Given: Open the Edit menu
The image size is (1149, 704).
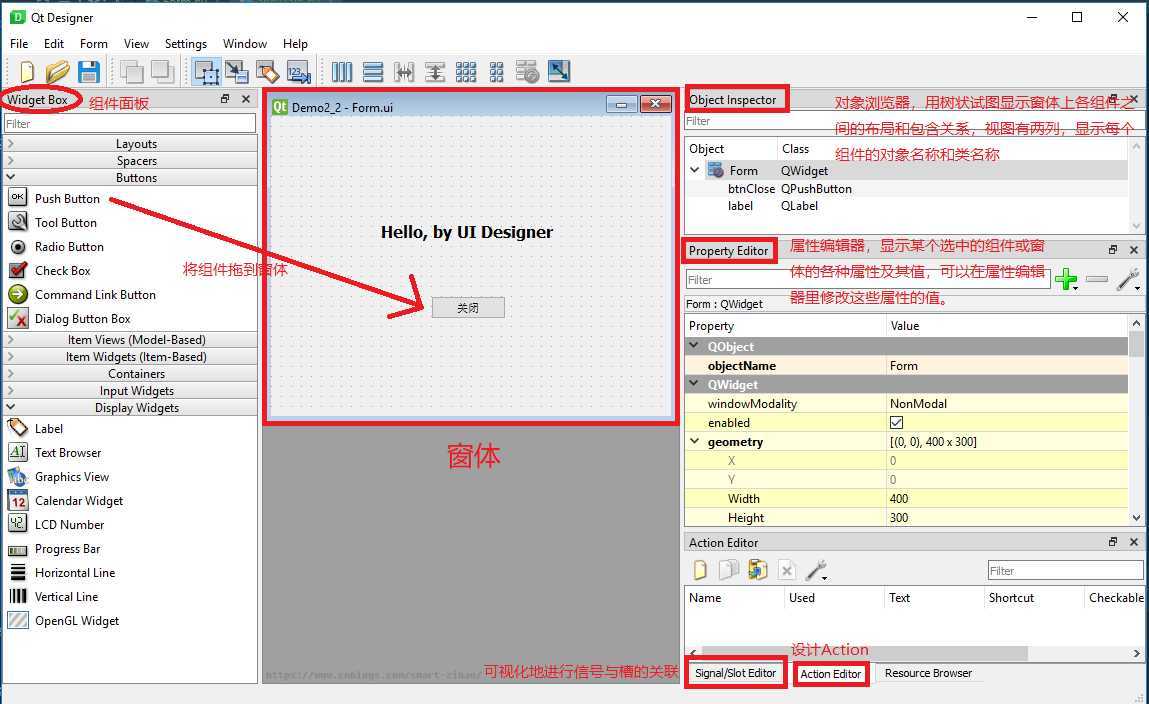Looking at the screenshot, I should [53, 44].
